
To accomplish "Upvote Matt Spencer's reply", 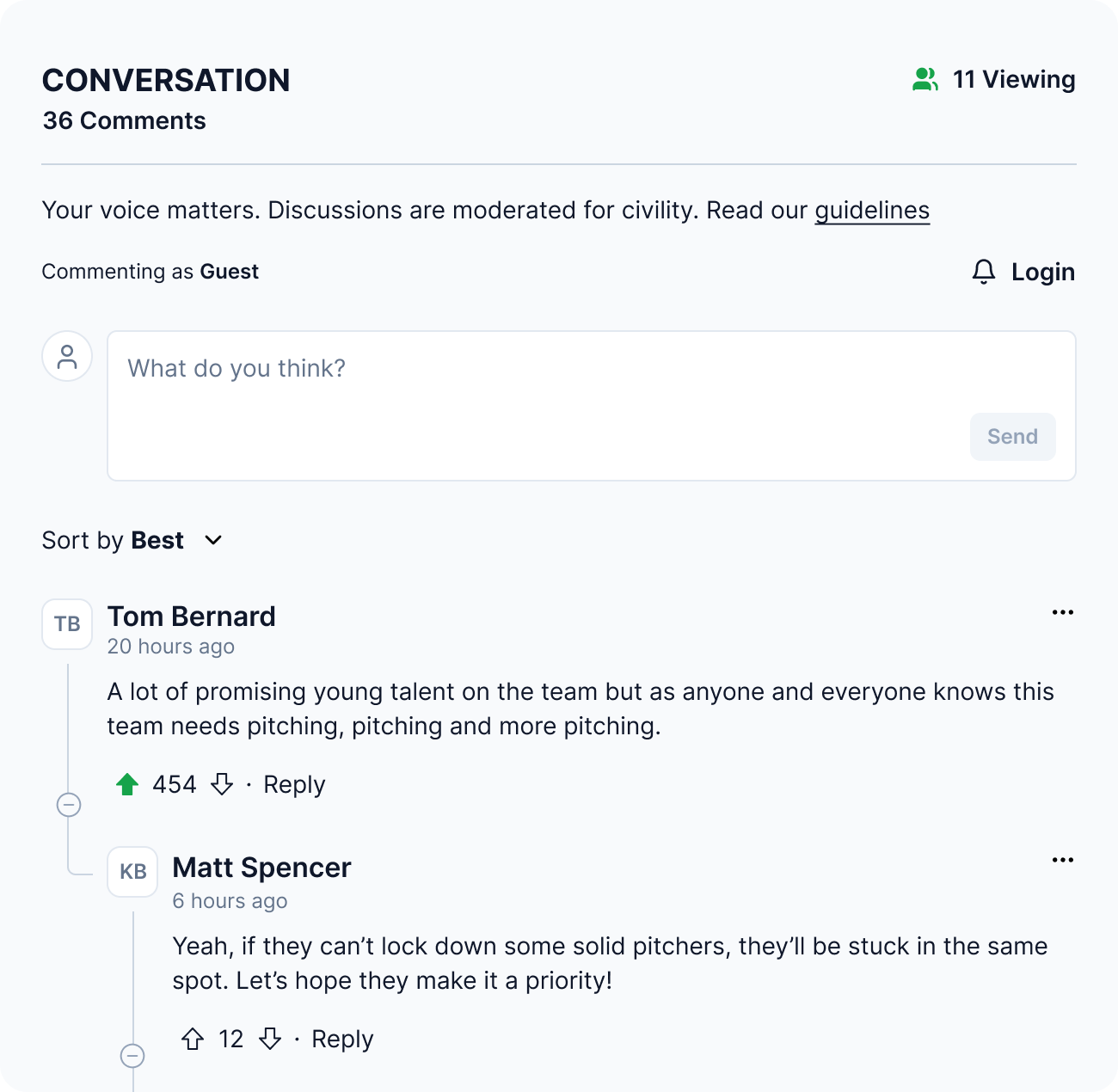I will [x=193, y=1038].
